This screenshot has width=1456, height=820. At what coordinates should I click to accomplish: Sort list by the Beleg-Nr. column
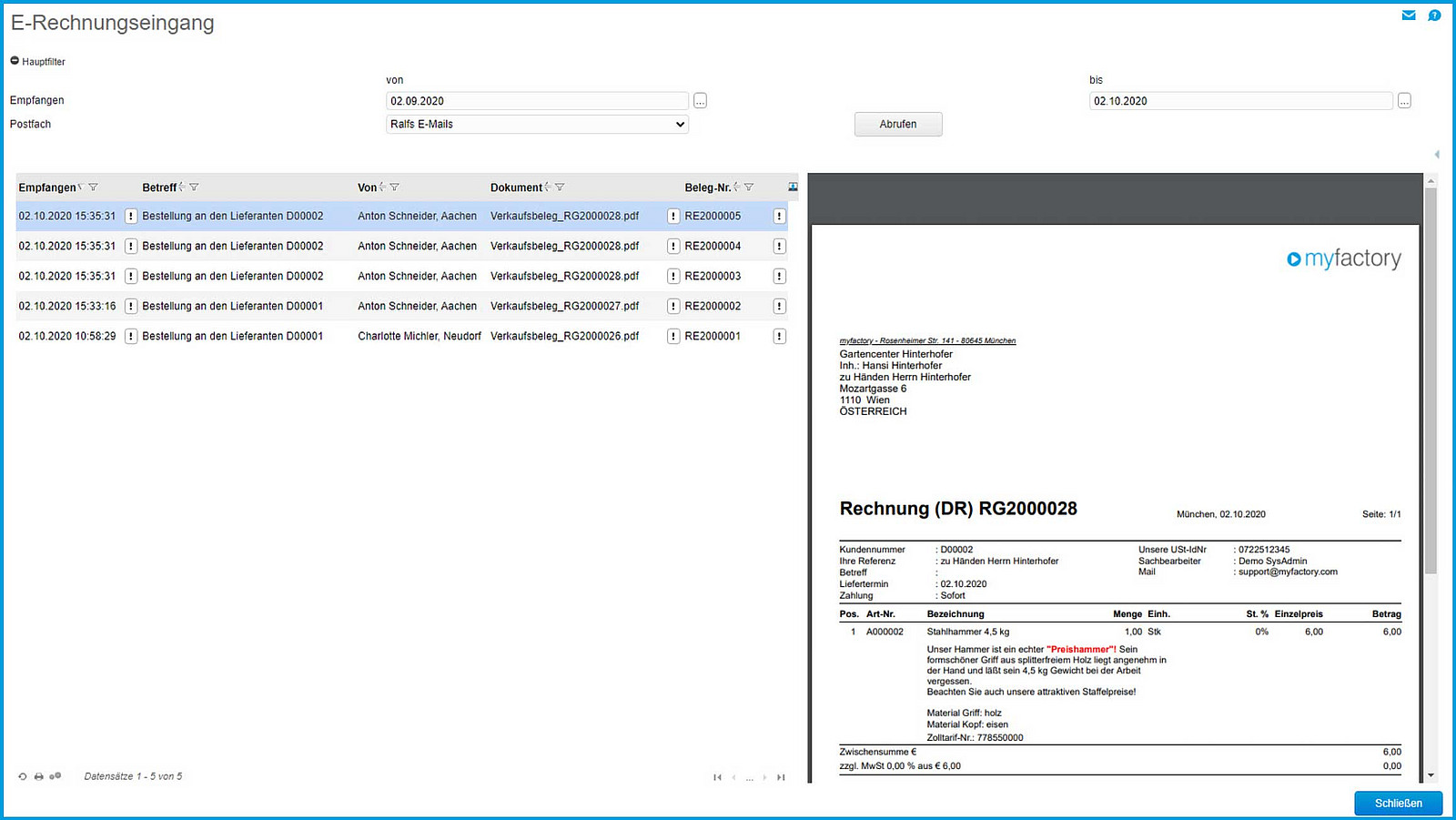737,187
